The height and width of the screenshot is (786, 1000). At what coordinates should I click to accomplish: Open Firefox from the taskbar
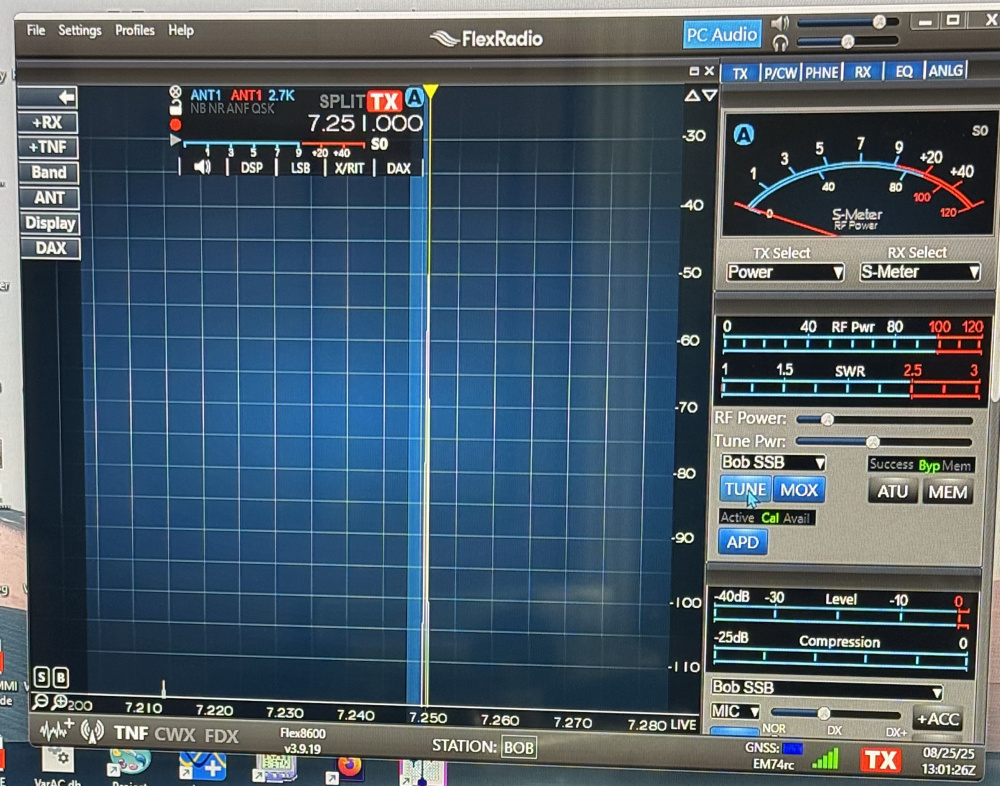349,766
